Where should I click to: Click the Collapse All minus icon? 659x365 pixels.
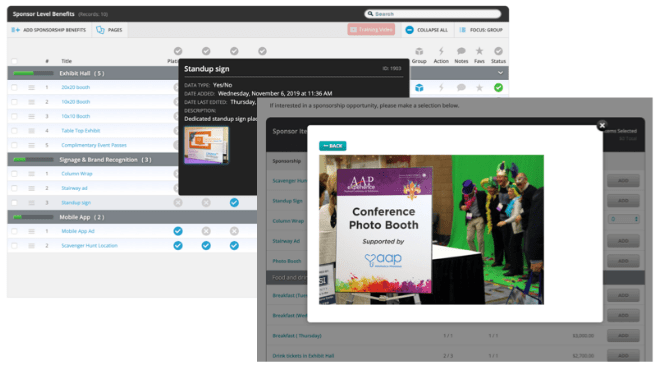[x=409, y=30]
